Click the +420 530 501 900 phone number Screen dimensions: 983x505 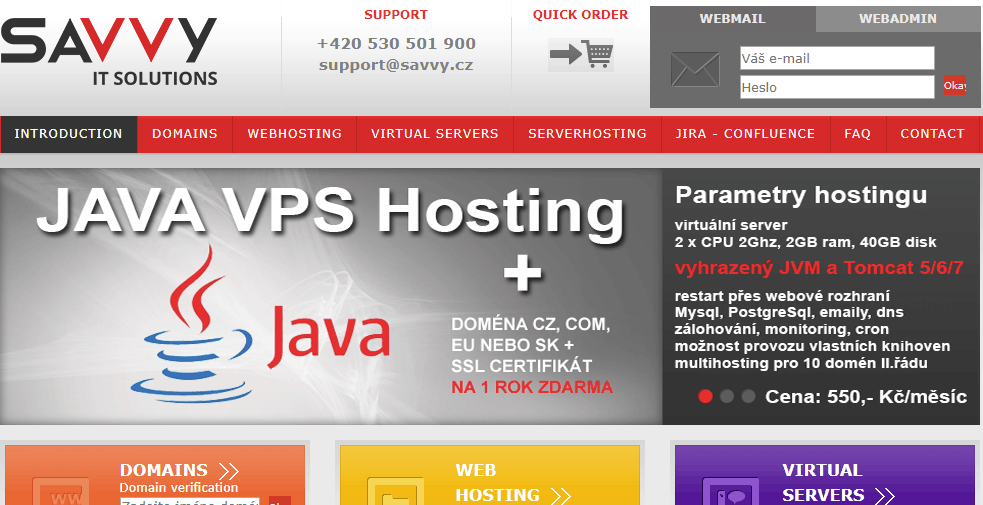pos(396,44)
